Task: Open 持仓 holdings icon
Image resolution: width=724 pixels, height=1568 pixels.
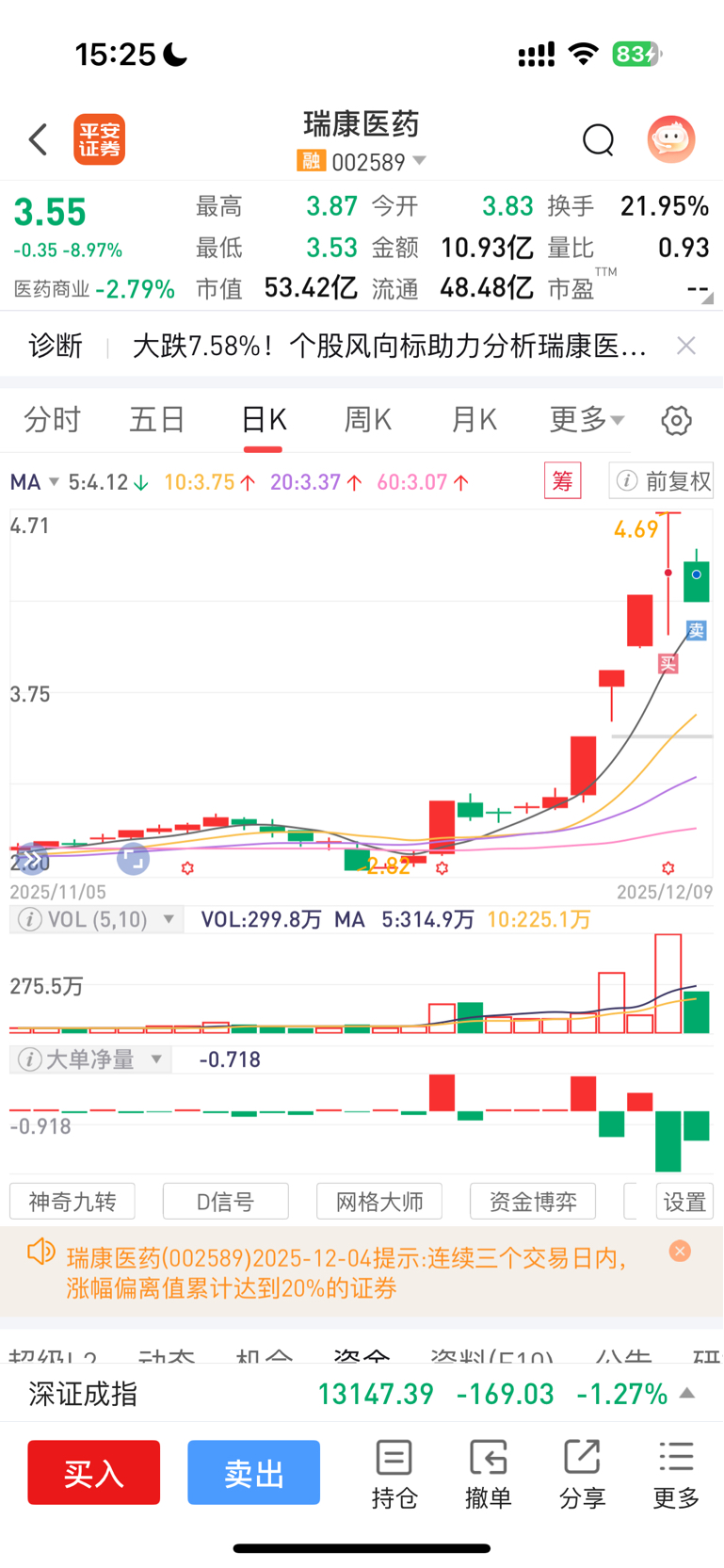Action: pos(394,1475)
